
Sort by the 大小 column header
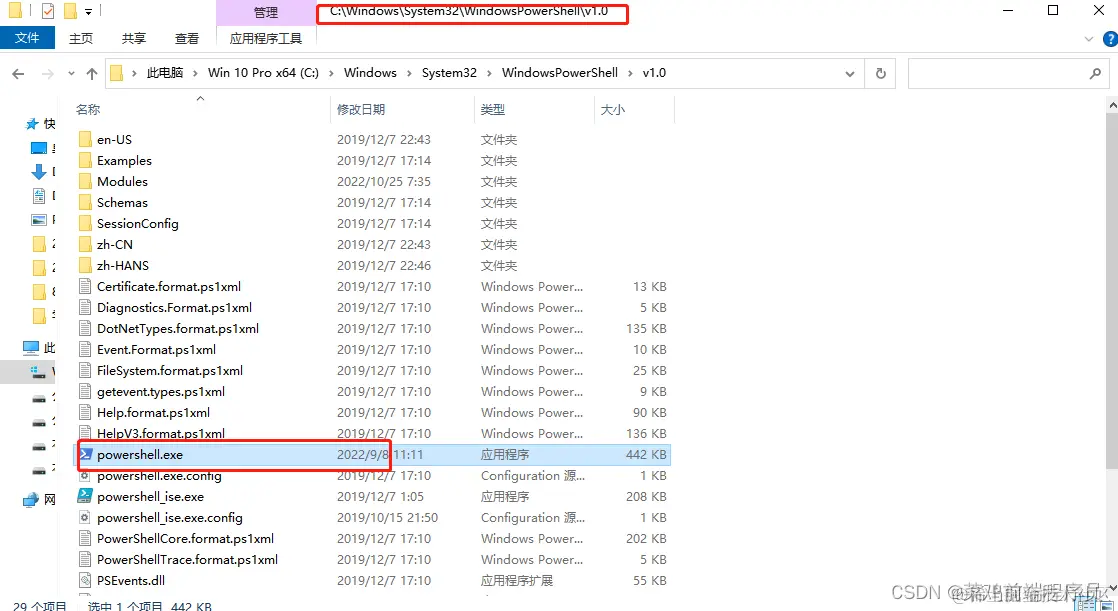[612, 109]
